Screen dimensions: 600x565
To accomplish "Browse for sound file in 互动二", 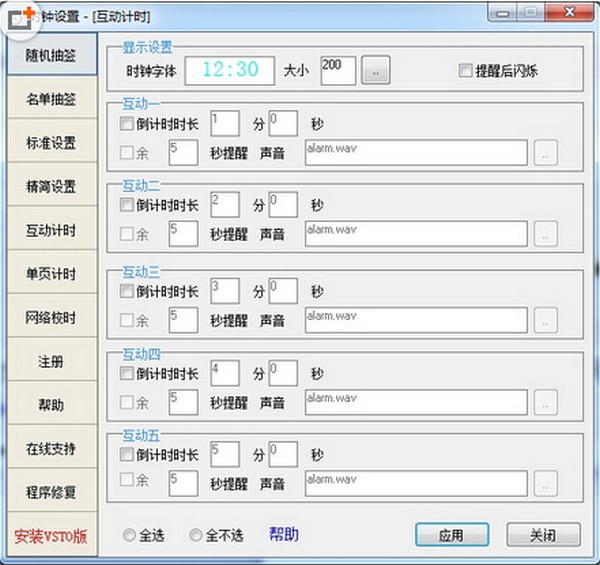I will 546,234.
